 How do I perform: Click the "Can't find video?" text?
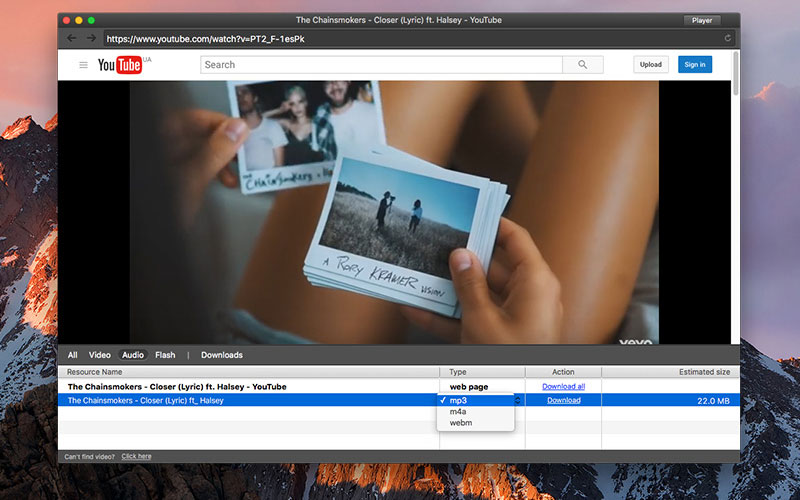90,457
